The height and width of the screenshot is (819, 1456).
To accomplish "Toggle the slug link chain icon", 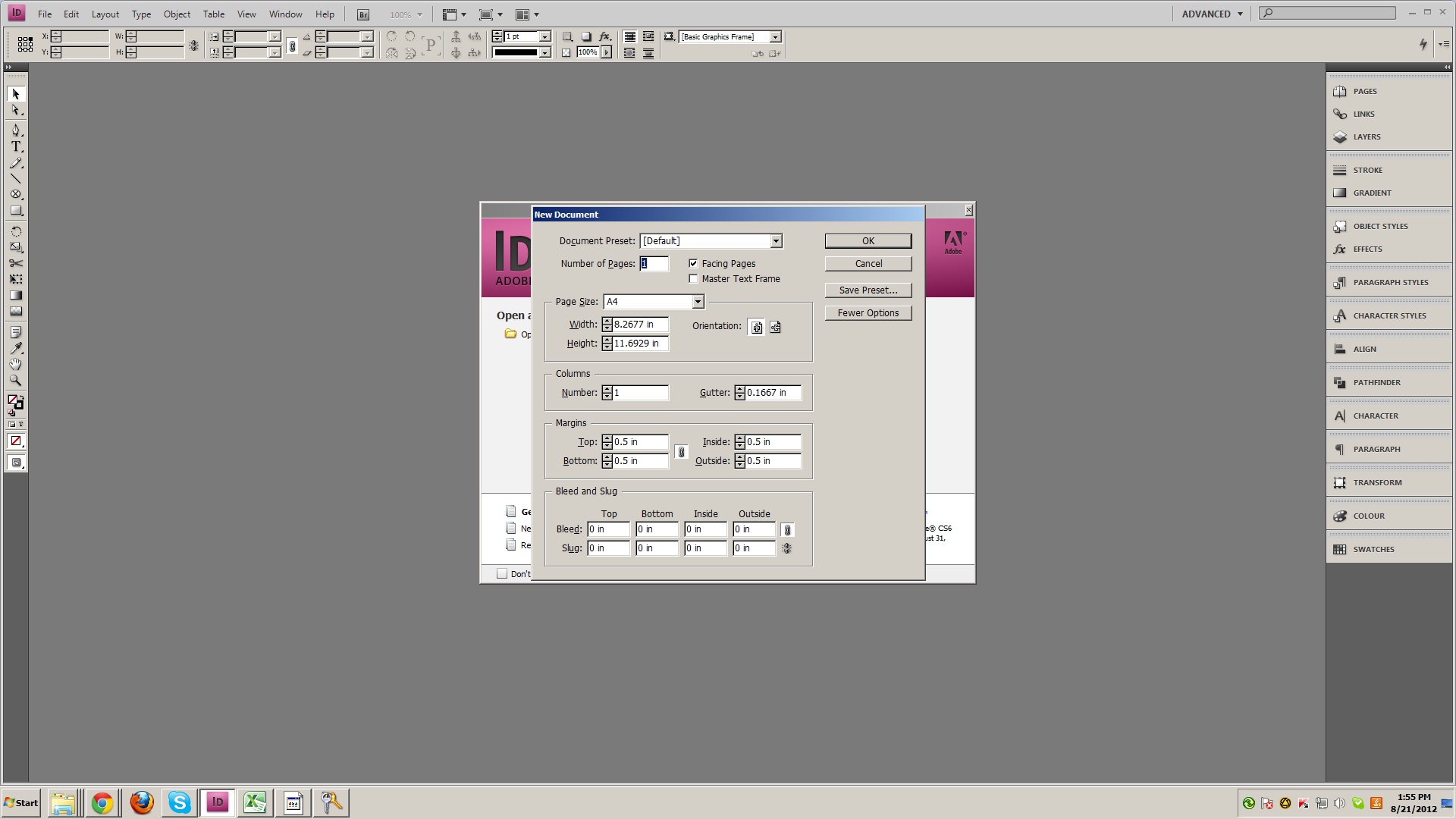I will pos(787,548).
